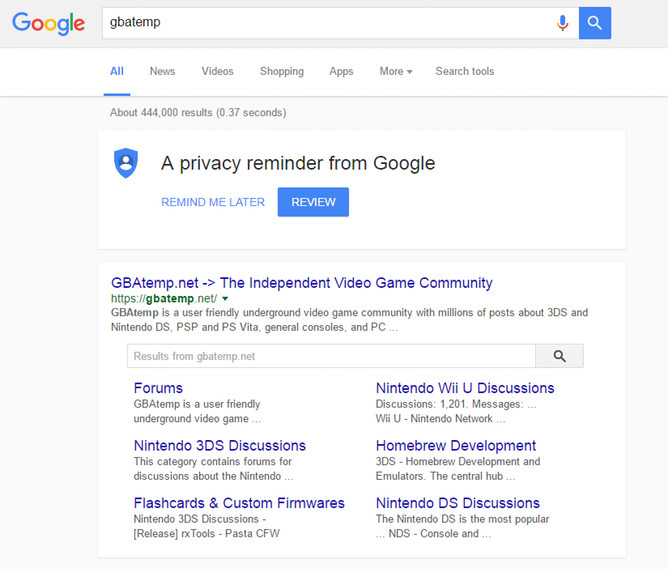
Task: Click the gbatemp.net site search magnifier
Action: [x=559, y=356]
